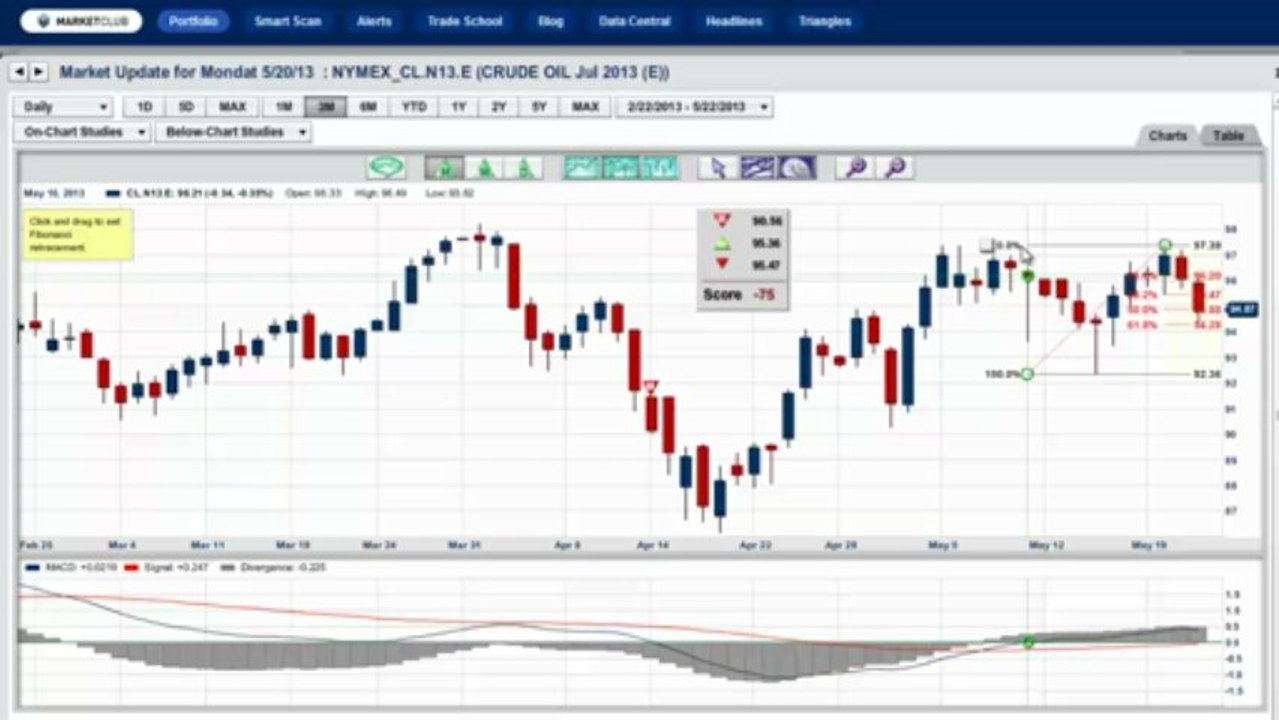Open the Portfolio tab

[x=193, y=21]
